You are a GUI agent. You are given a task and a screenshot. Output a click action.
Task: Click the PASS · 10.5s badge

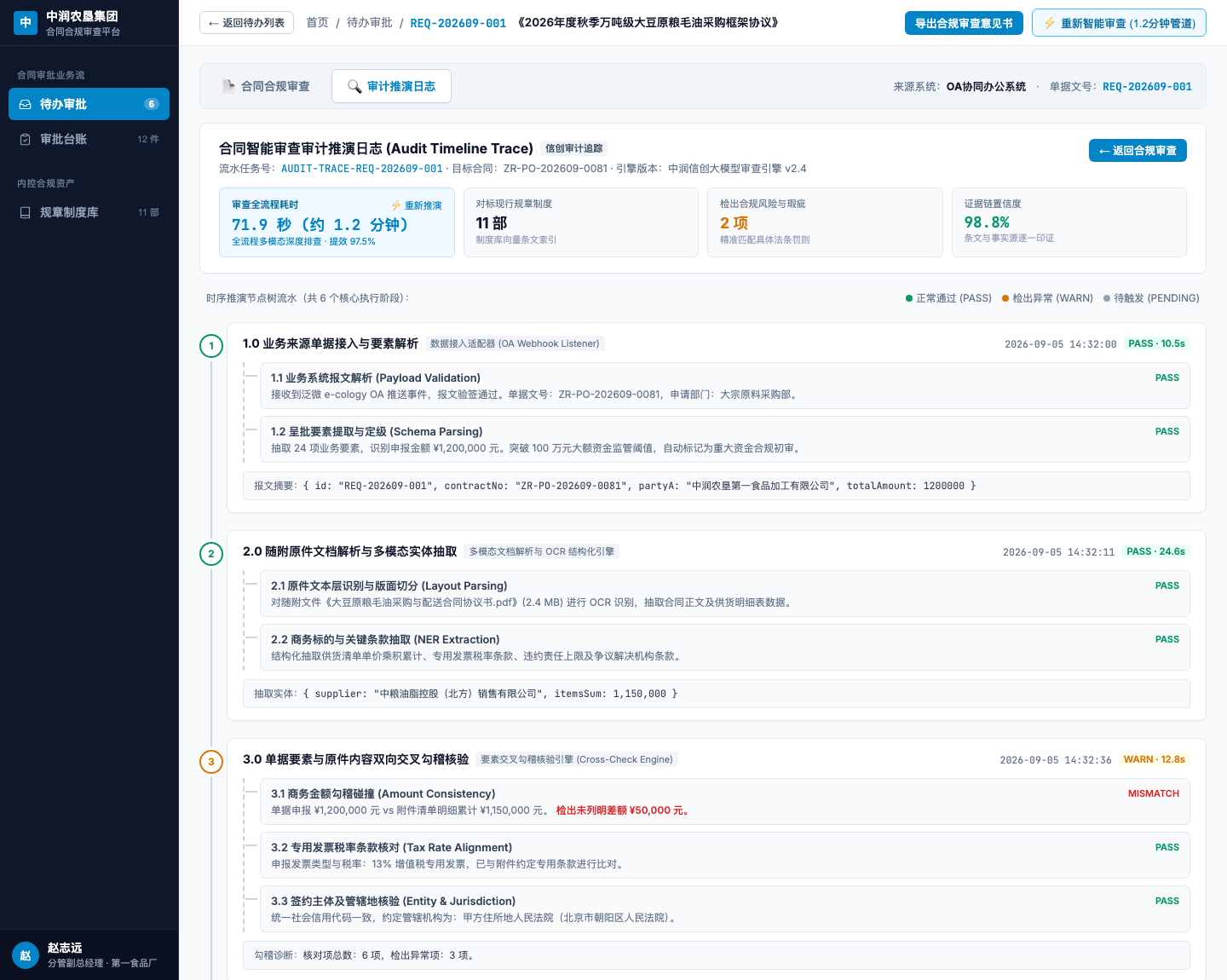tap(1156, 343)
